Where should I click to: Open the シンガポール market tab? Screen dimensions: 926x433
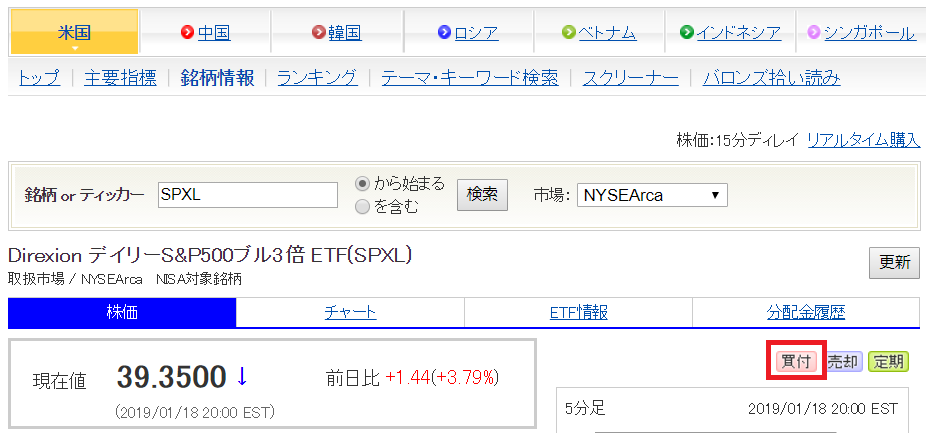click(869, 32)
